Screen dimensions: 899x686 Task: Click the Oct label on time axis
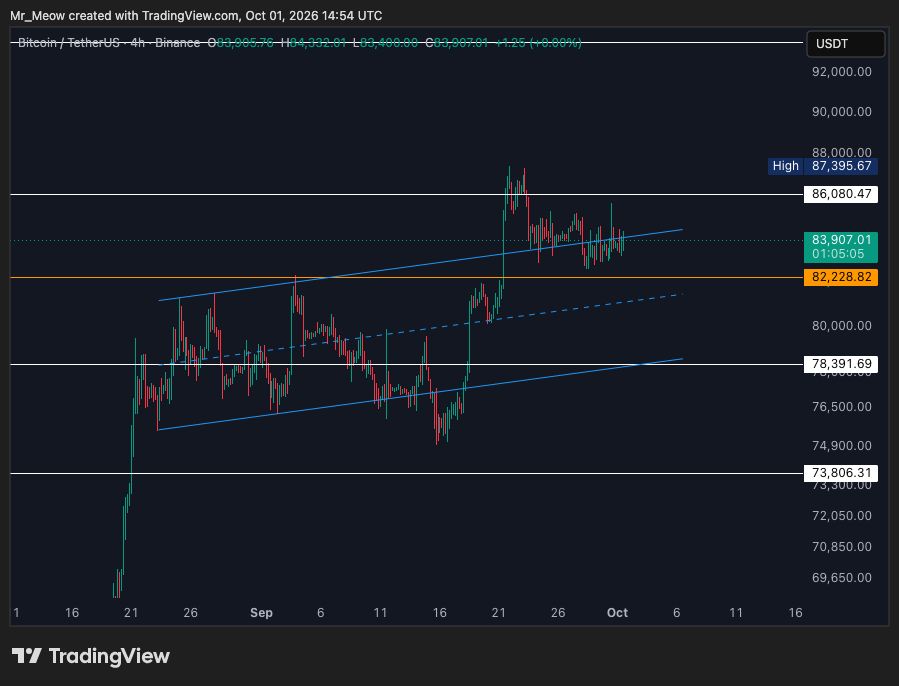(617, 613)
